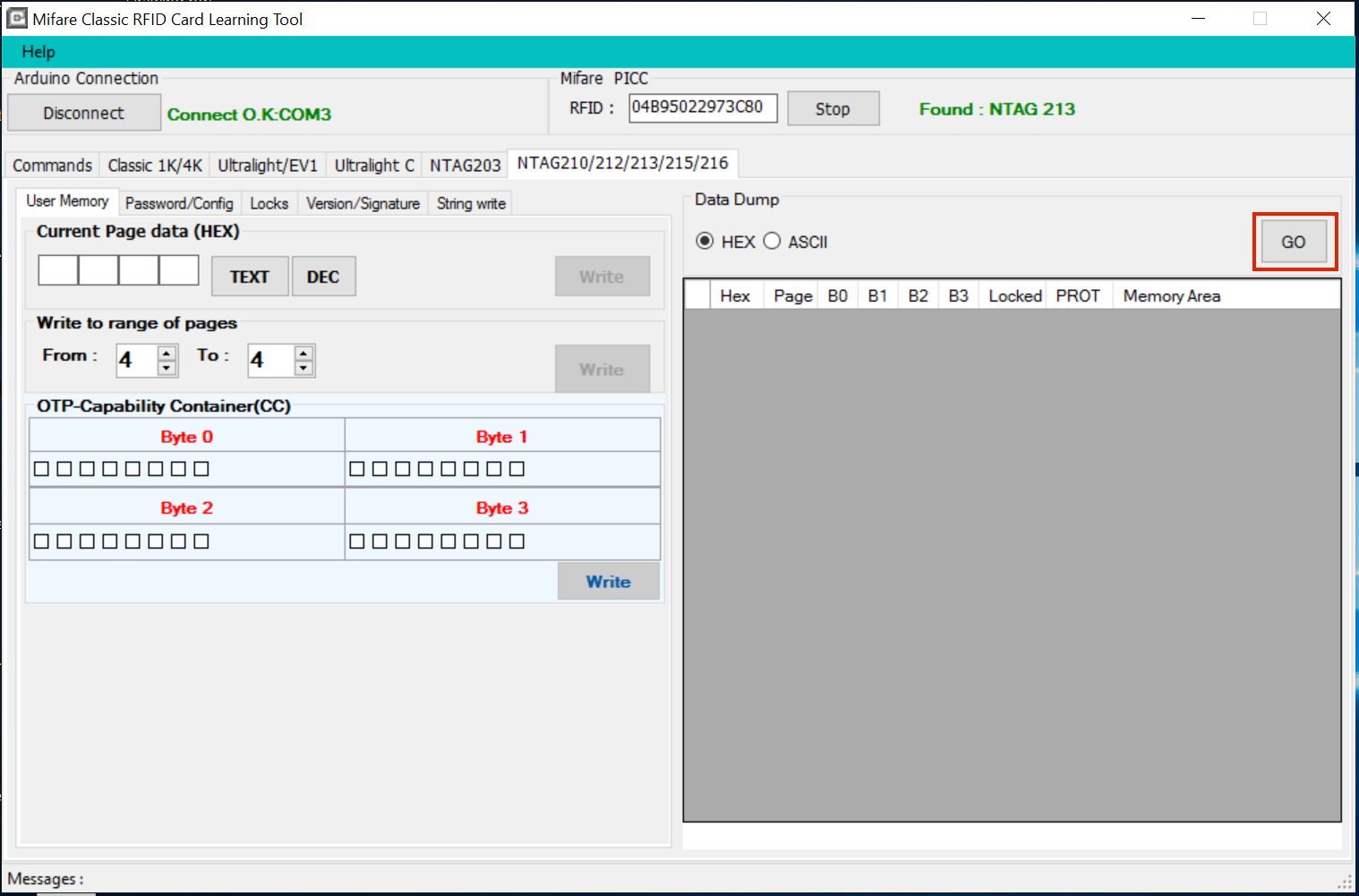Viewport: 1359px width, 896px height.
Task: Increase the From page number
Action: (x=167, y=353)
